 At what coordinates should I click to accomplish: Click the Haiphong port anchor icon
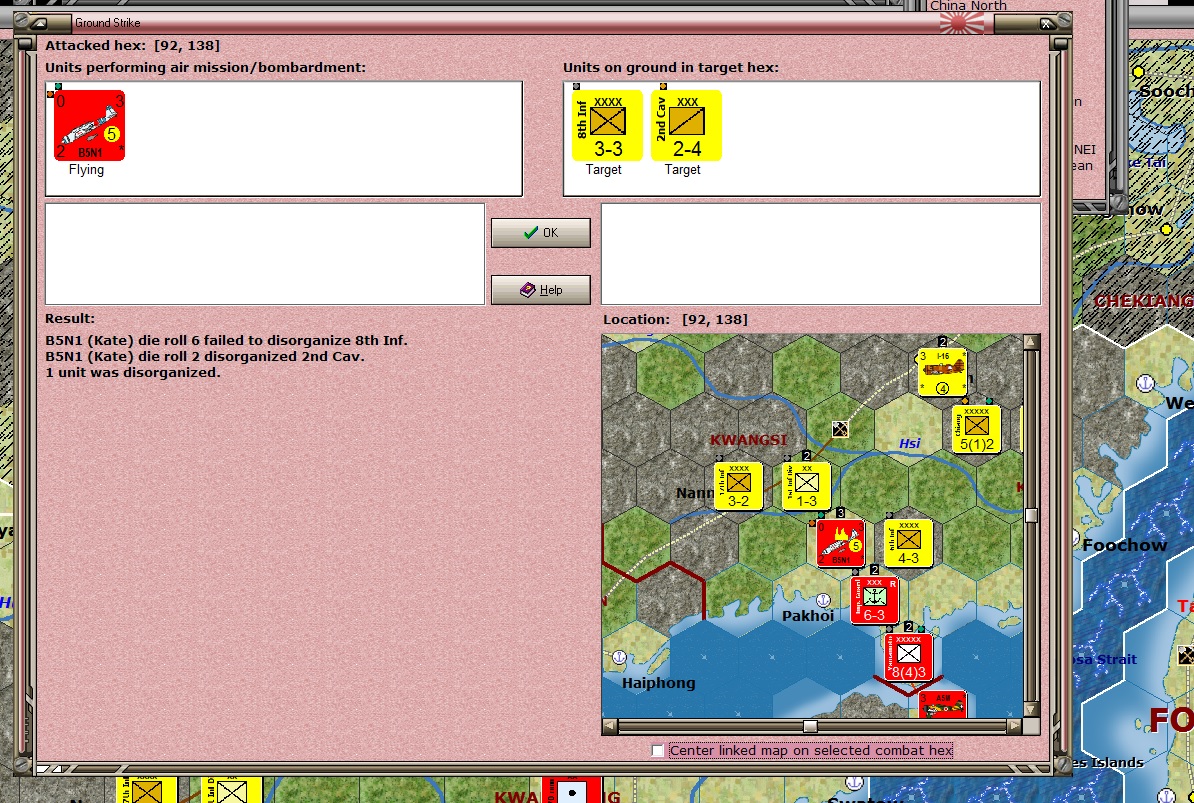619,656
